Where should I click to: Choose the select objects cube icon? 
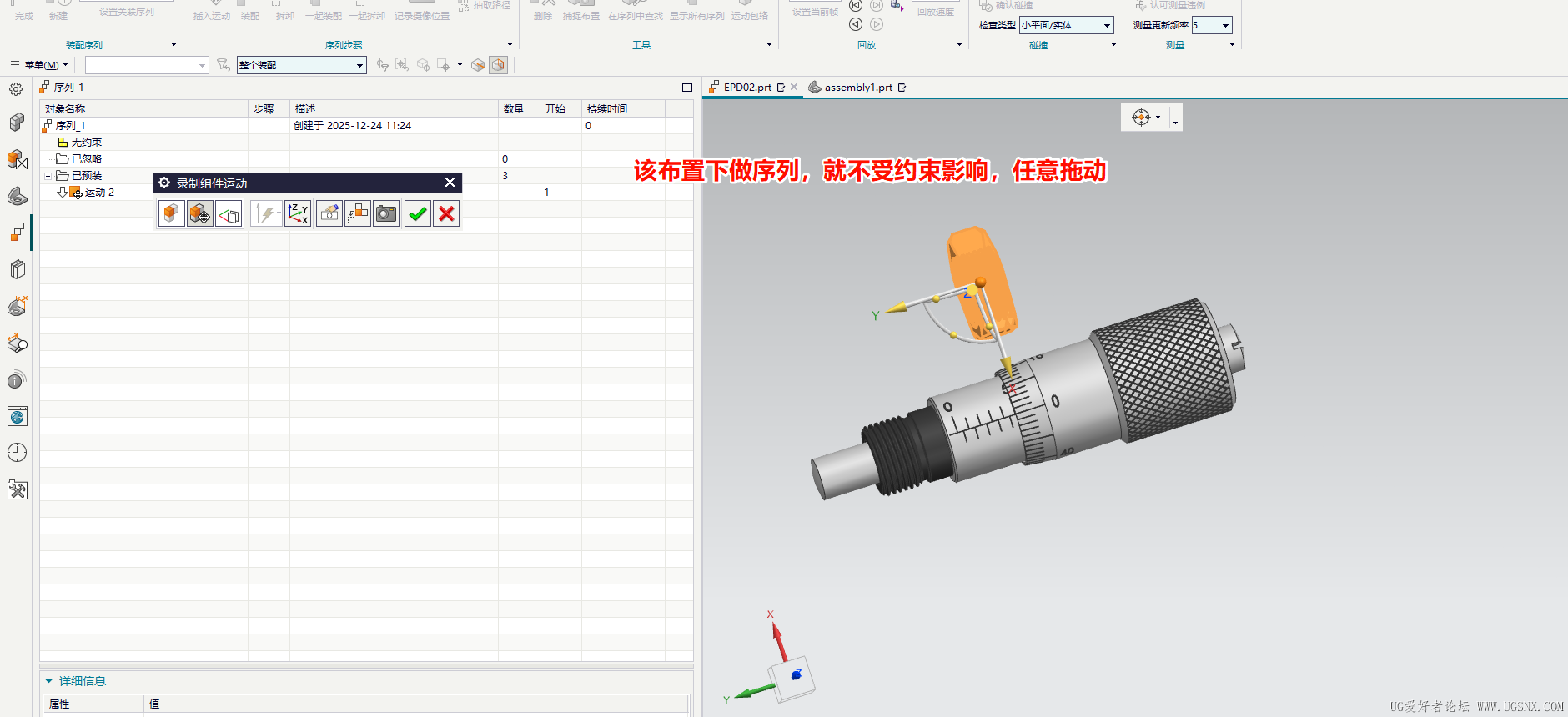(x=171, y=214)
